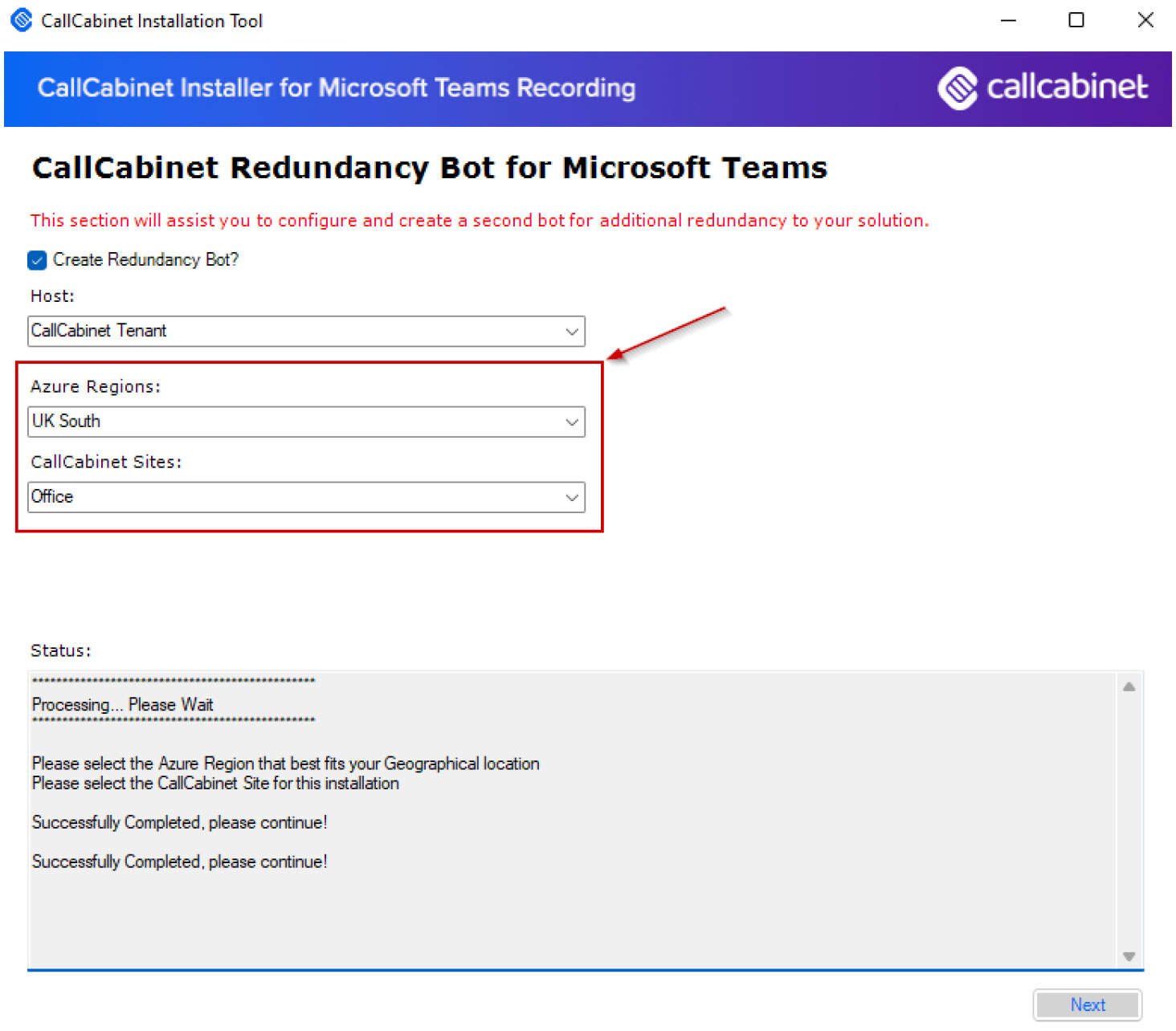Click the 'Processing... Please Wait' status line
Image resolution: width=1176 pixels, height=1031 pixels.
click(x=122, y=705)
